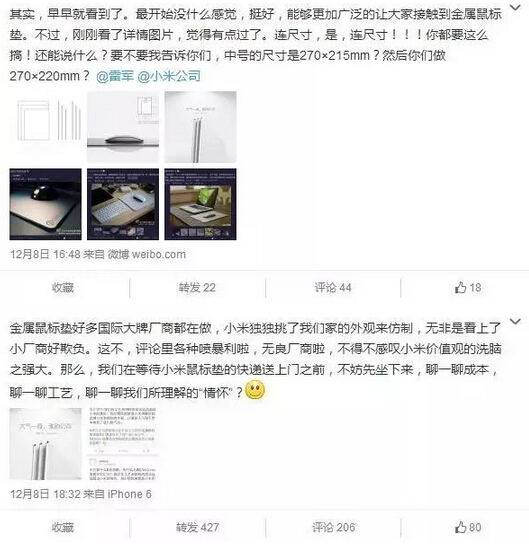Open the @小米公司 mention link
The height and width of the screenshot is (544, 529).
tap(169, 76)
